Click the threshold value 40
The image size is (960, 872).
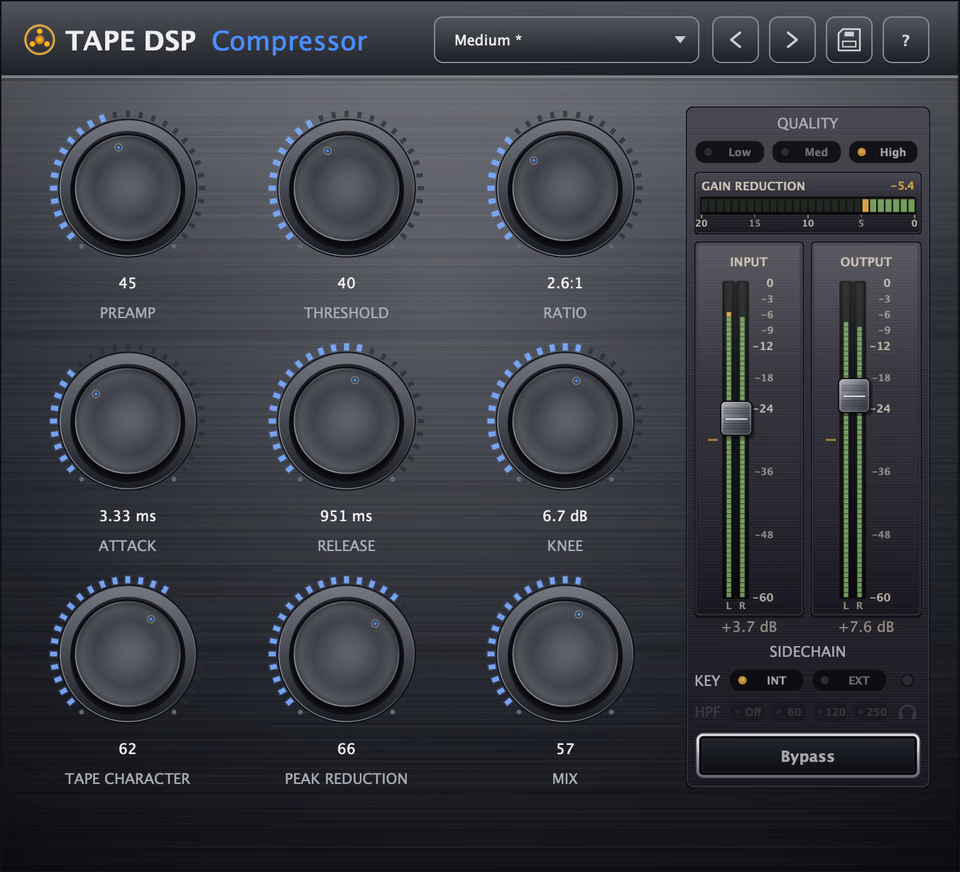(x=346, y=283)
